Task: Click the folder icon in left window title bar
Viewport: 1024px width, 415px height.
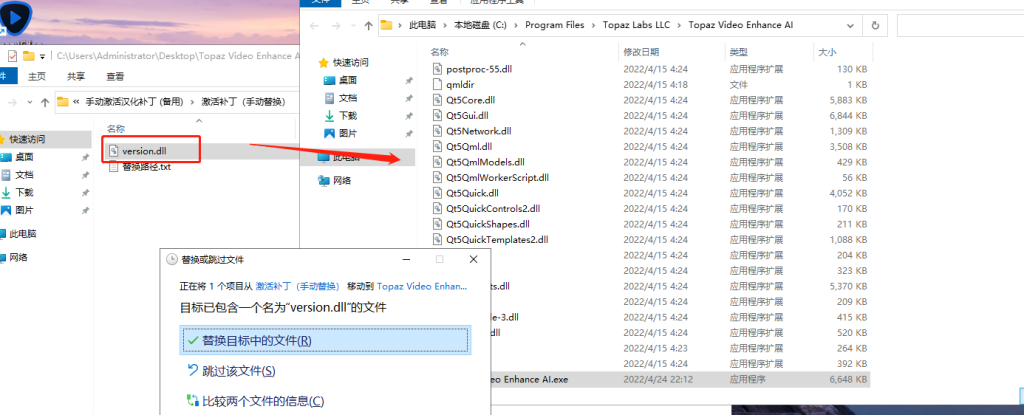Action: 28,56
